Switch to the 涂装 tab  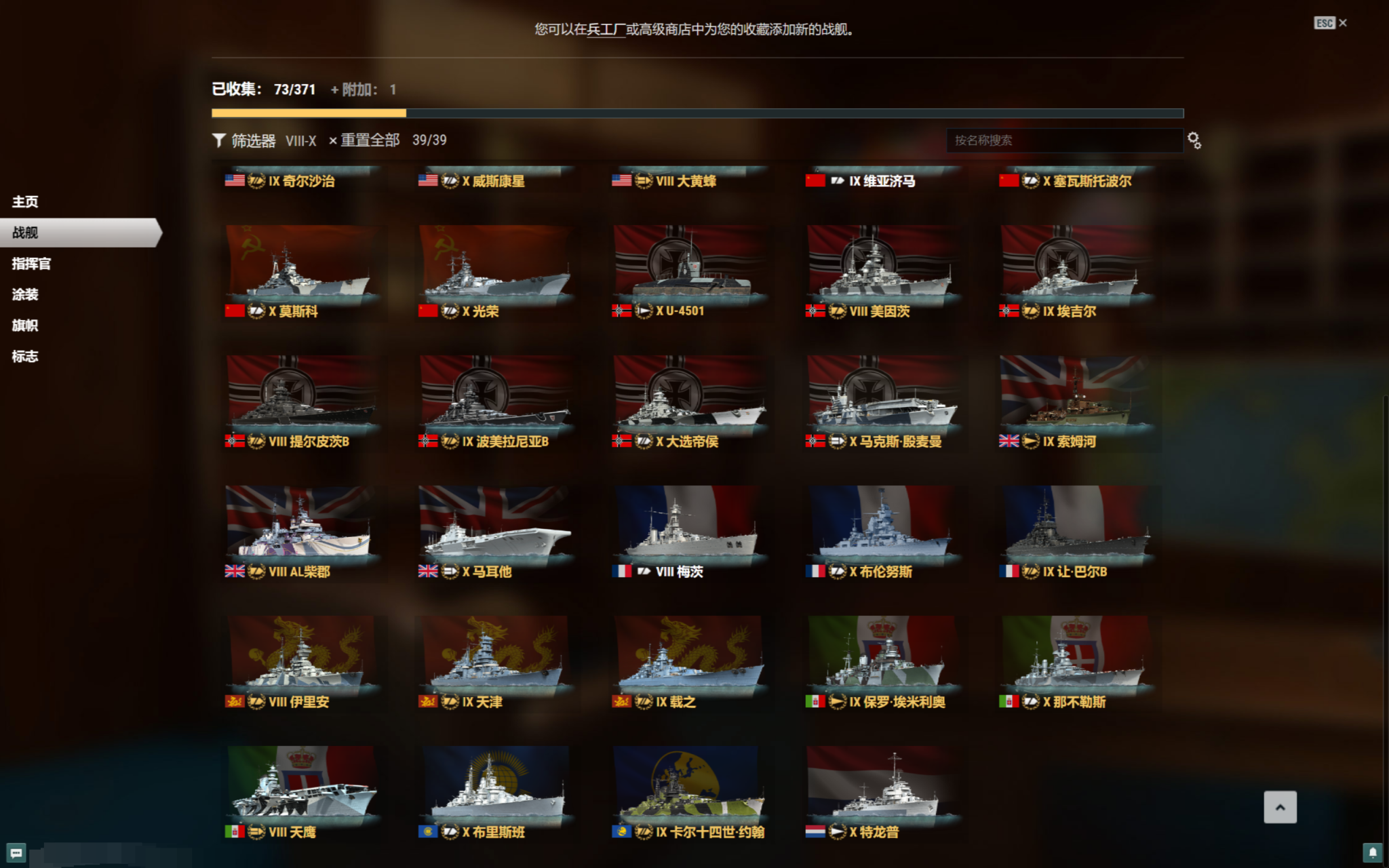point(25,294)
